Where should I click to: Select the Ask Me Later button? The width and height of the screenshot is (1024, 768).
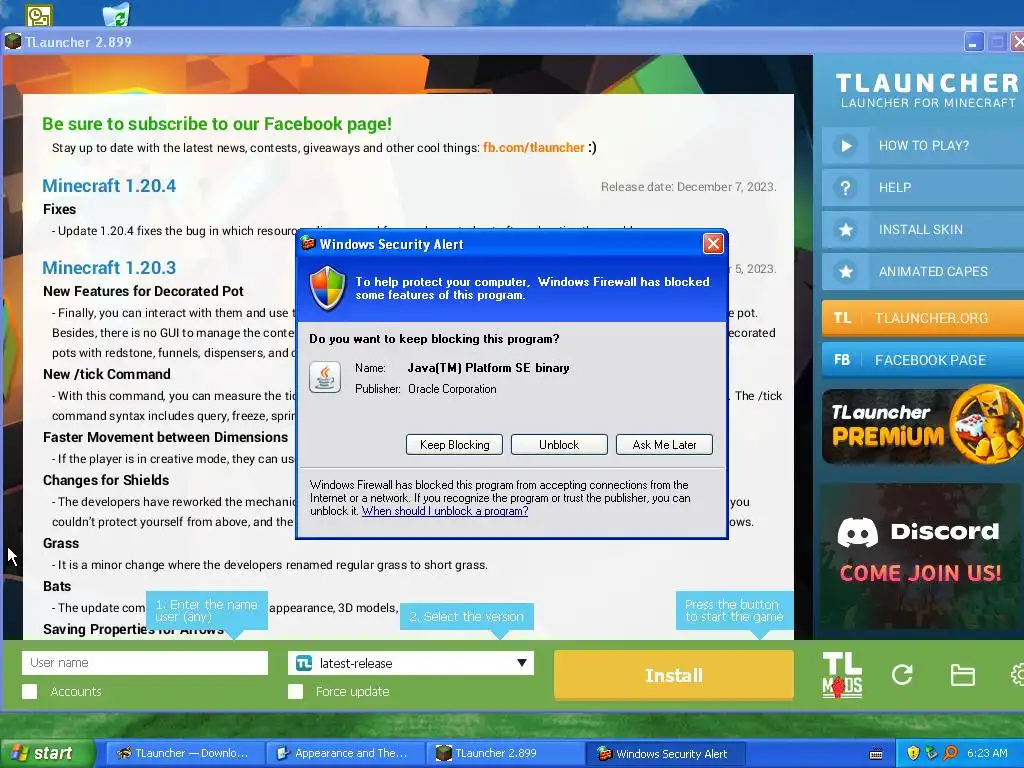(664, 445)
